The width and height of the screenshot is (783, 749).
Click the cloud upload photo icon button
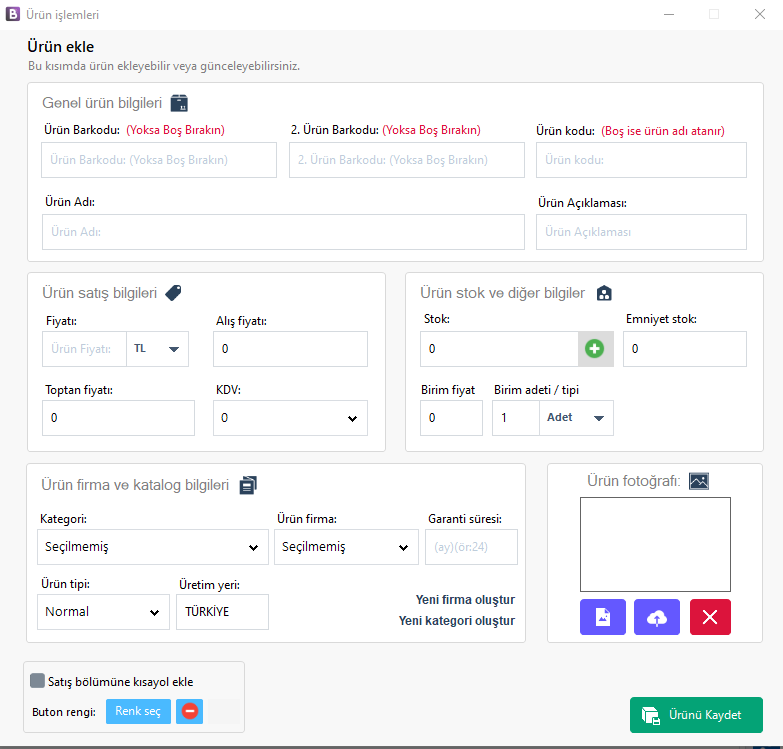click(x=656, y=617)
